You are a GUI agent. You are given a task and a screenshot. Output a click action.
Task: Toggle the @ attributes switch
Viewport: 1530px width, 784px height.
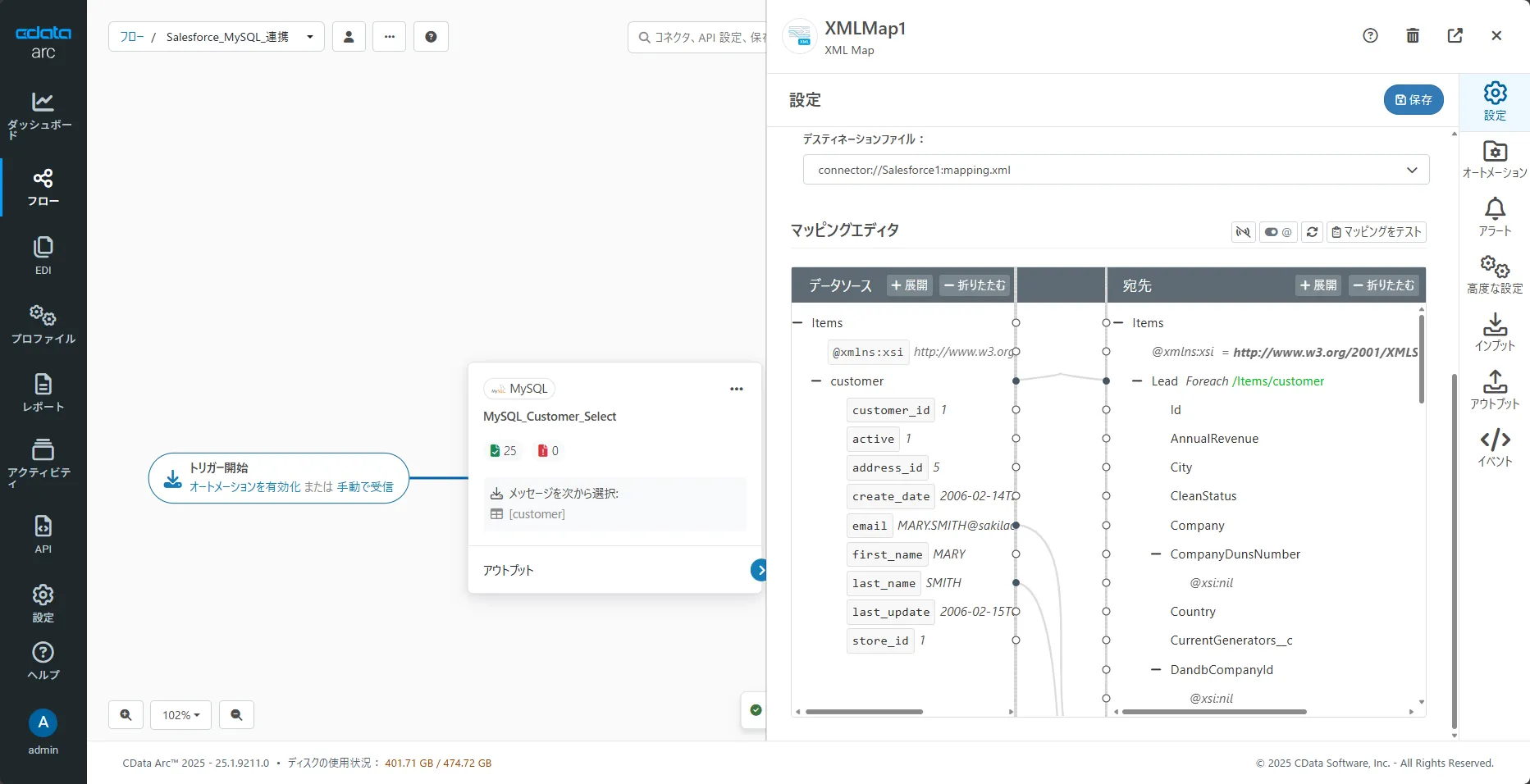(x=1277, y=232)
